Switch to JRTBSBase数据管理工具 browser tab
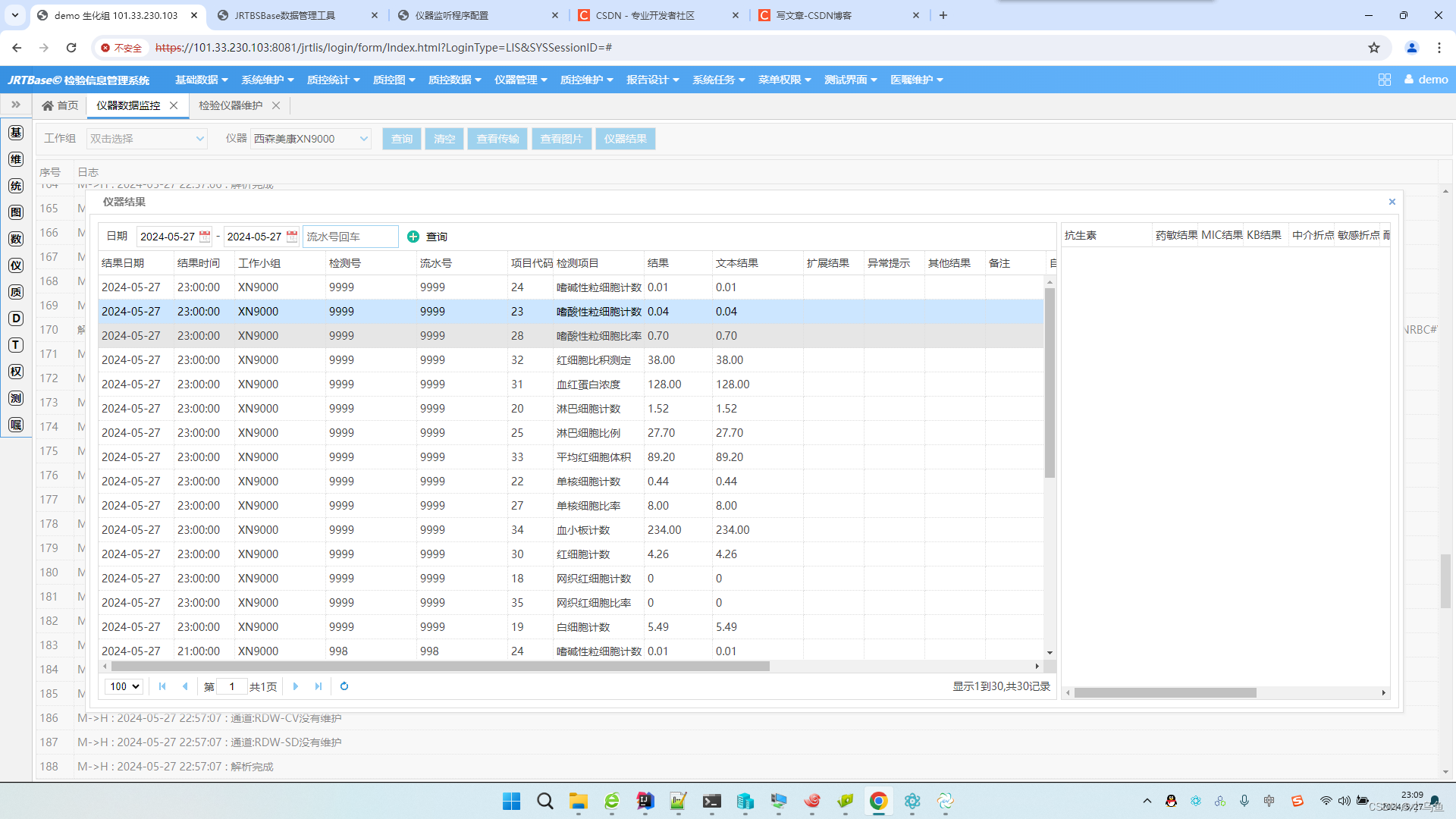Screen dimensions: 1456x819 tap(297, 15)
